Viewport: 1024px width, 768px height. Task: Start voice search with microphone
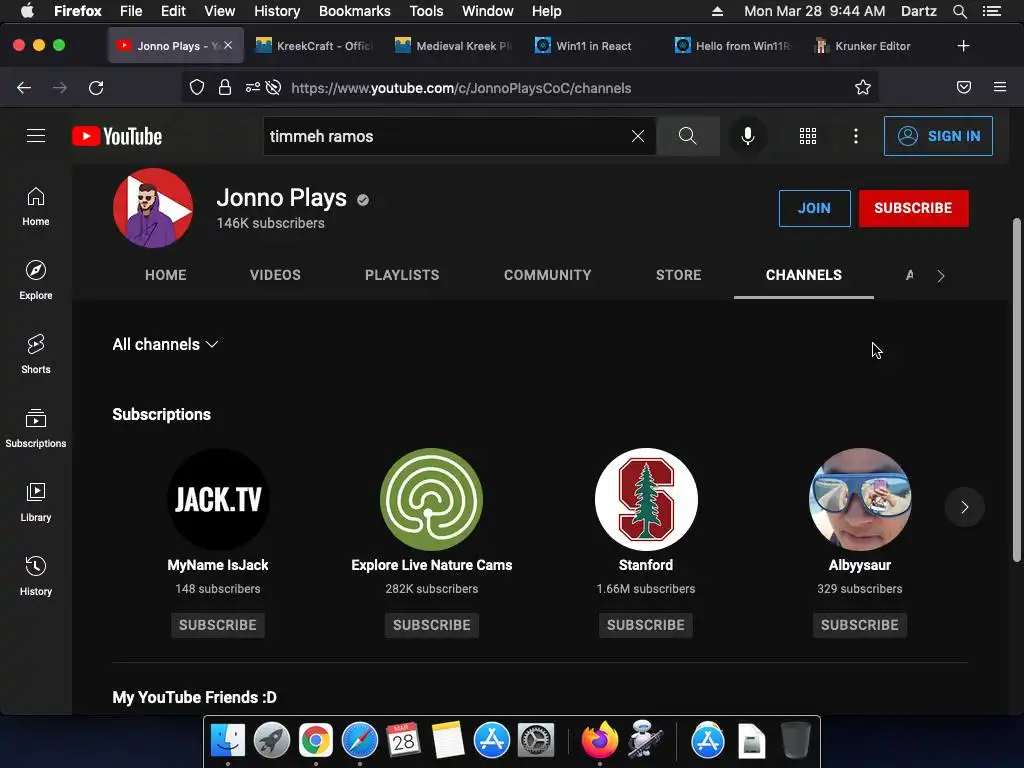748,136
